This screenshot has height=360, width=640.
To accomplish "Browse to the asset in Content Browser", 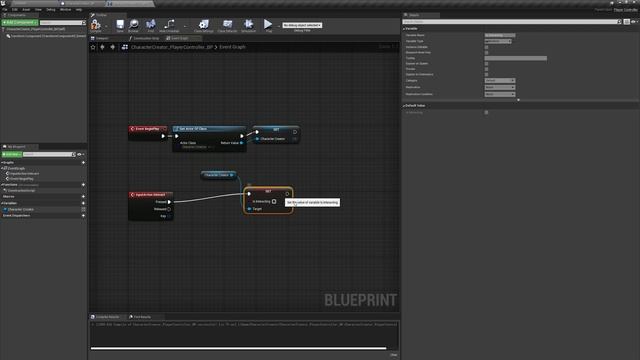I will point(133,25).
